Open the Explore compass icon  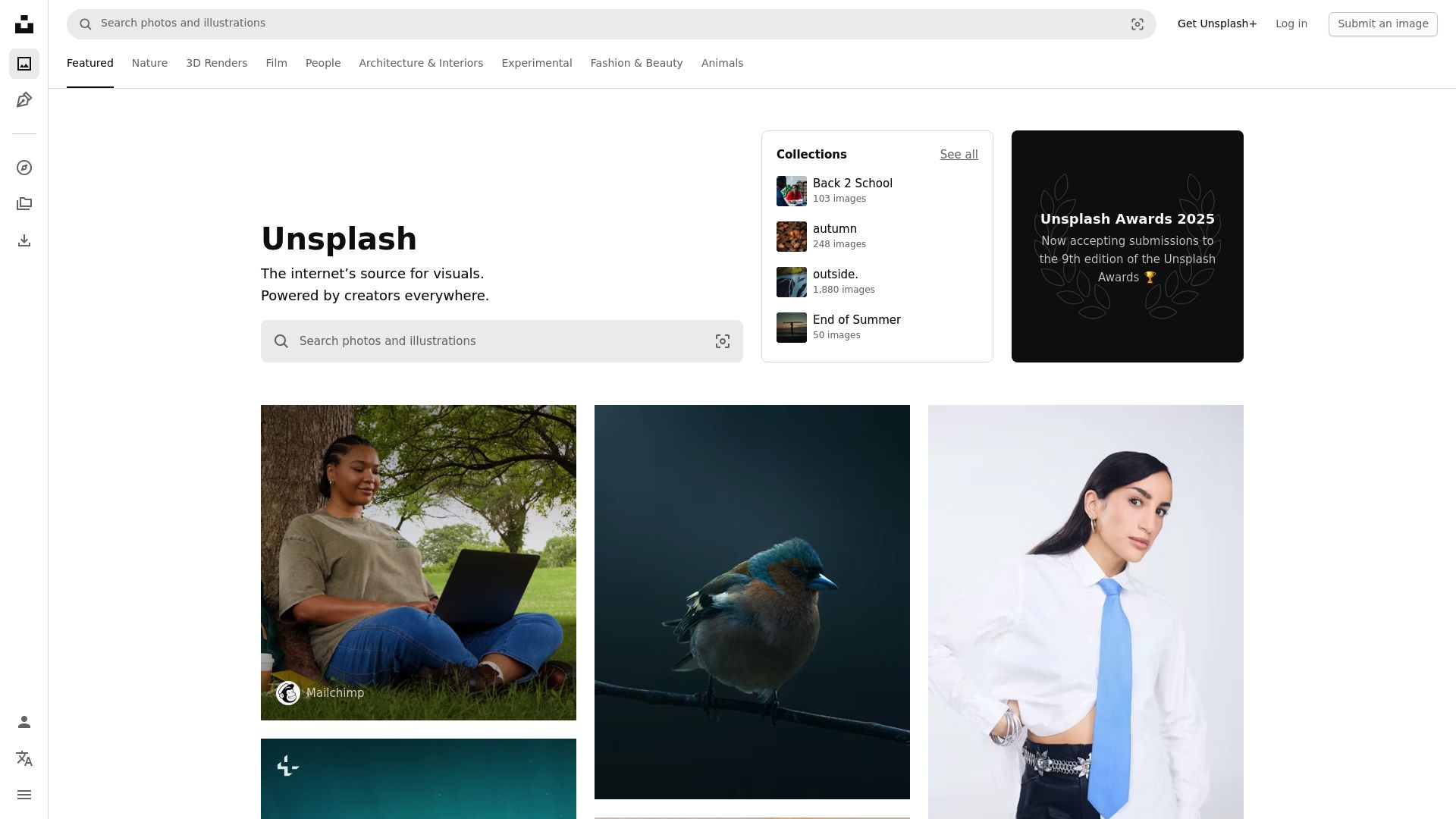[x=24, y=168]
